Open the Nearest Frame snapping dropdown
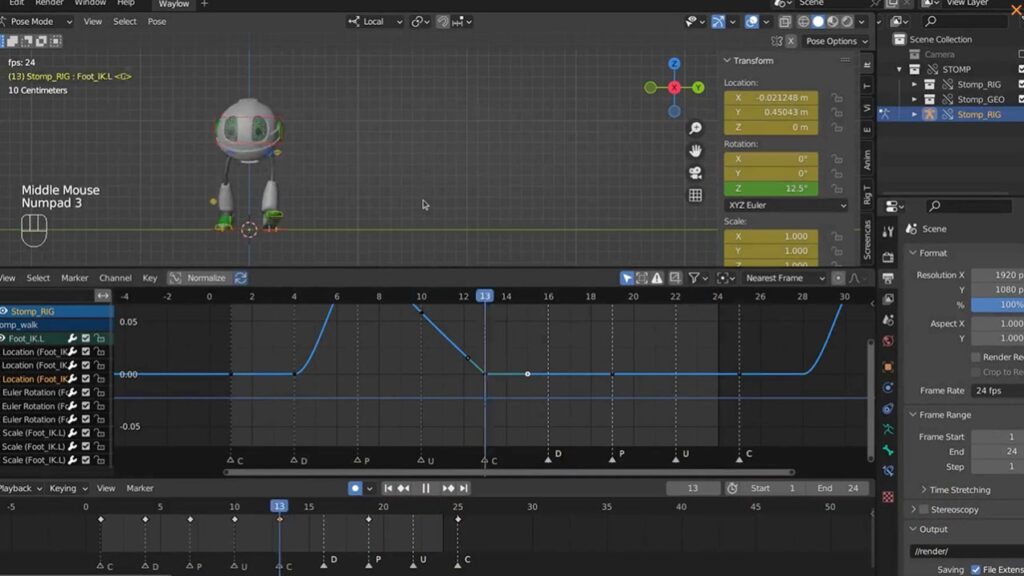 pos(784,278)
